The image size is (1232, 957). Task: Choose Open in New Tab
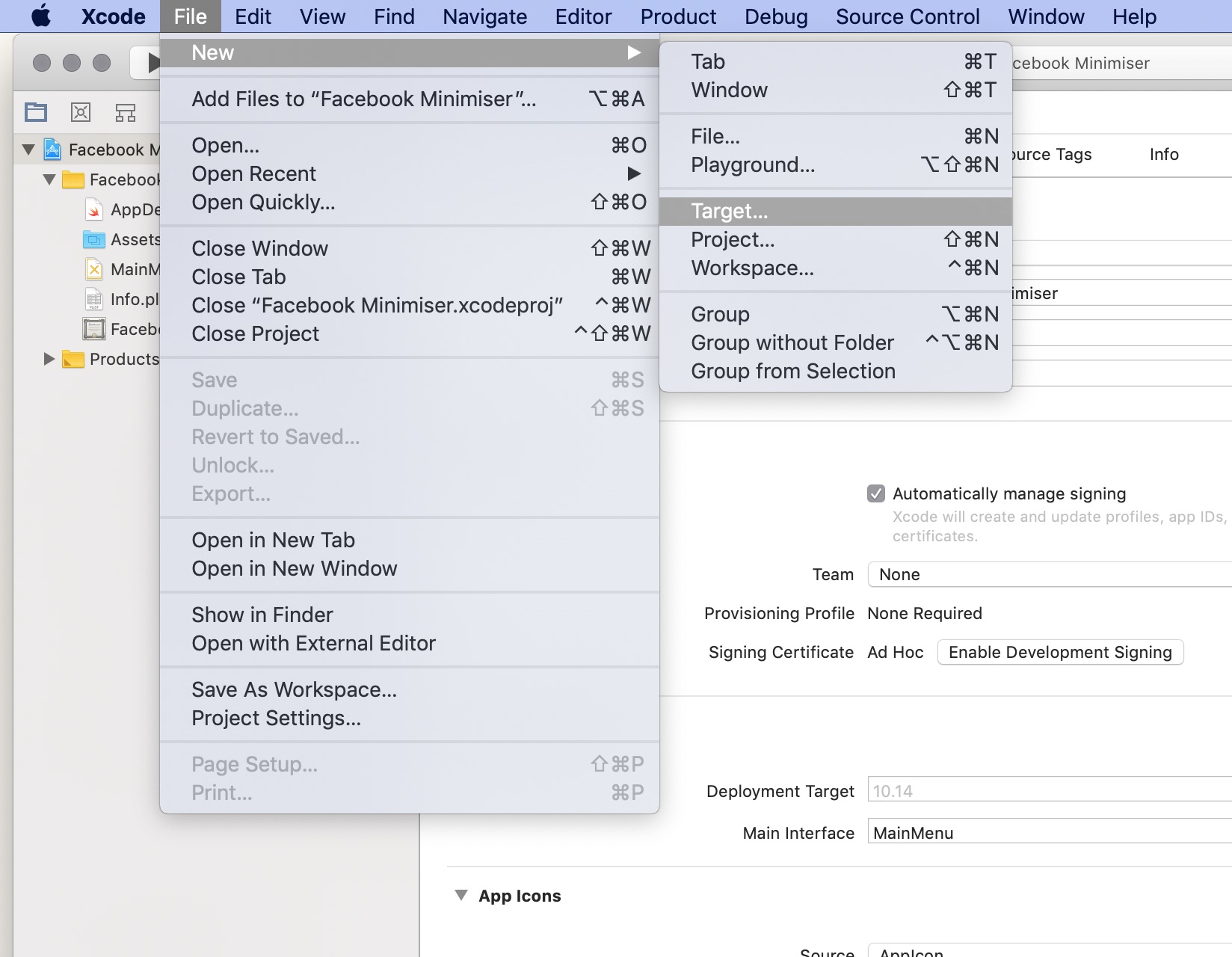[410, 540]
